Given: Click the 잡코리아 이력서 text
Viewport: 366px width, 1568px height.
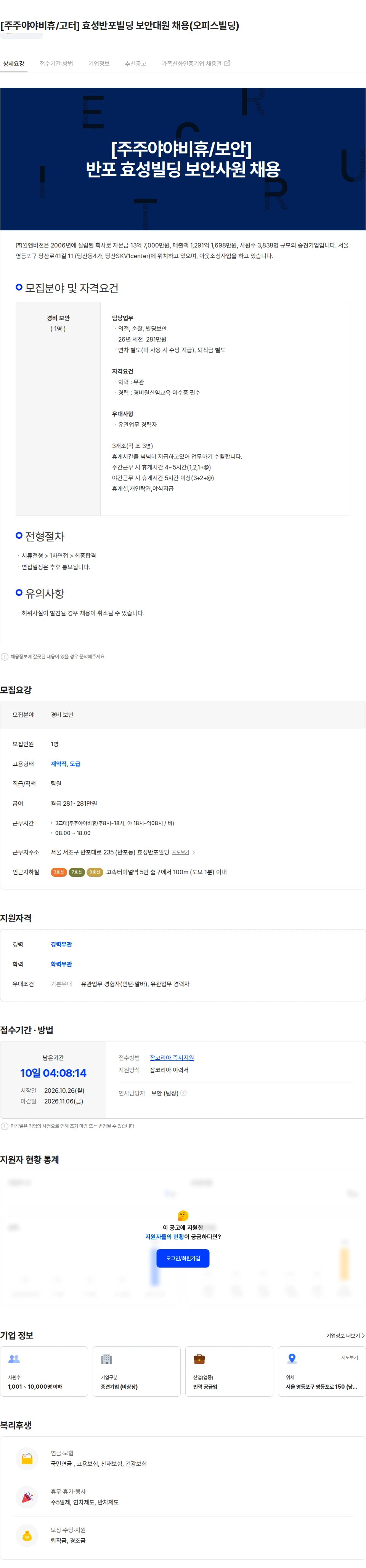Looking at the screenshot, I should pyautogui.click(x=169, y=1070).
